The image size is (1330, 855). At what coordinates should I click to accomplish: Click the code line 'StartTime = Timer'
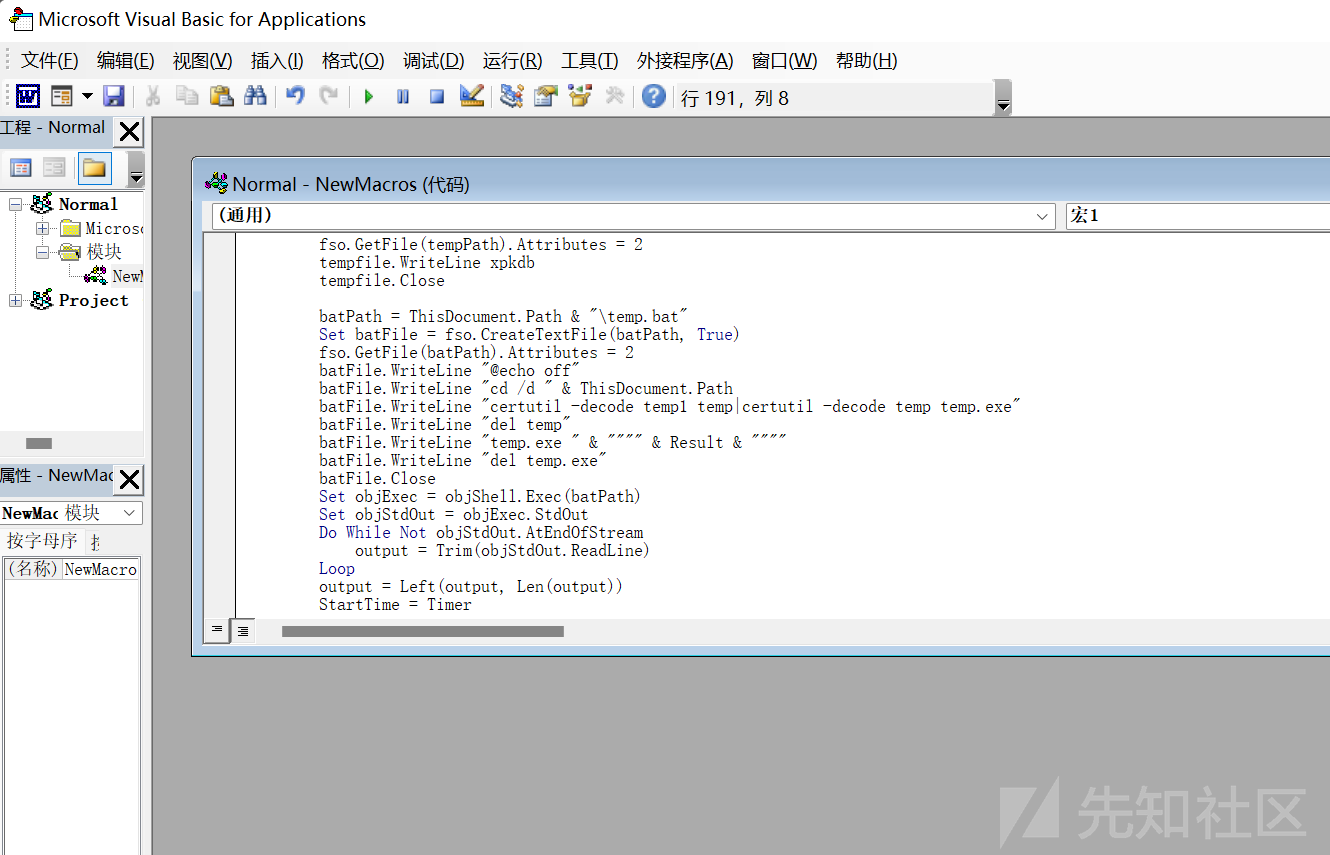(395, 605)
